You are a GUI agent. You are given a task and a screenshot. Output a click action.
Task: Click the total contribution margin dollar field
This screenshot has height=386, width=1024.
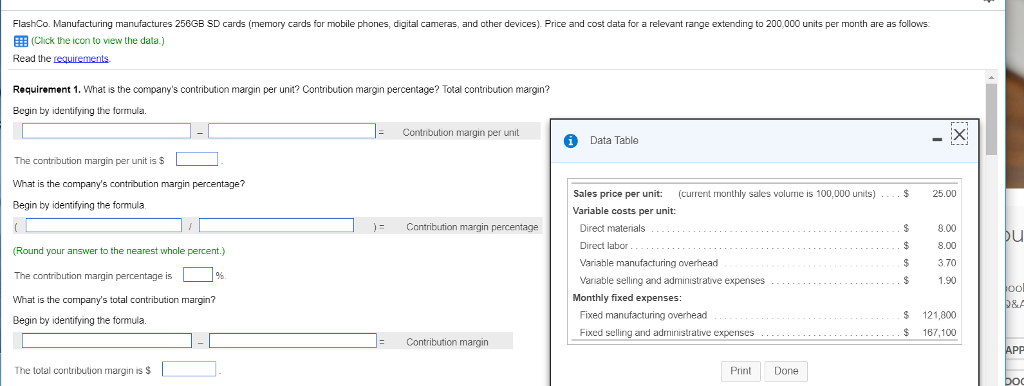(189, 369)
